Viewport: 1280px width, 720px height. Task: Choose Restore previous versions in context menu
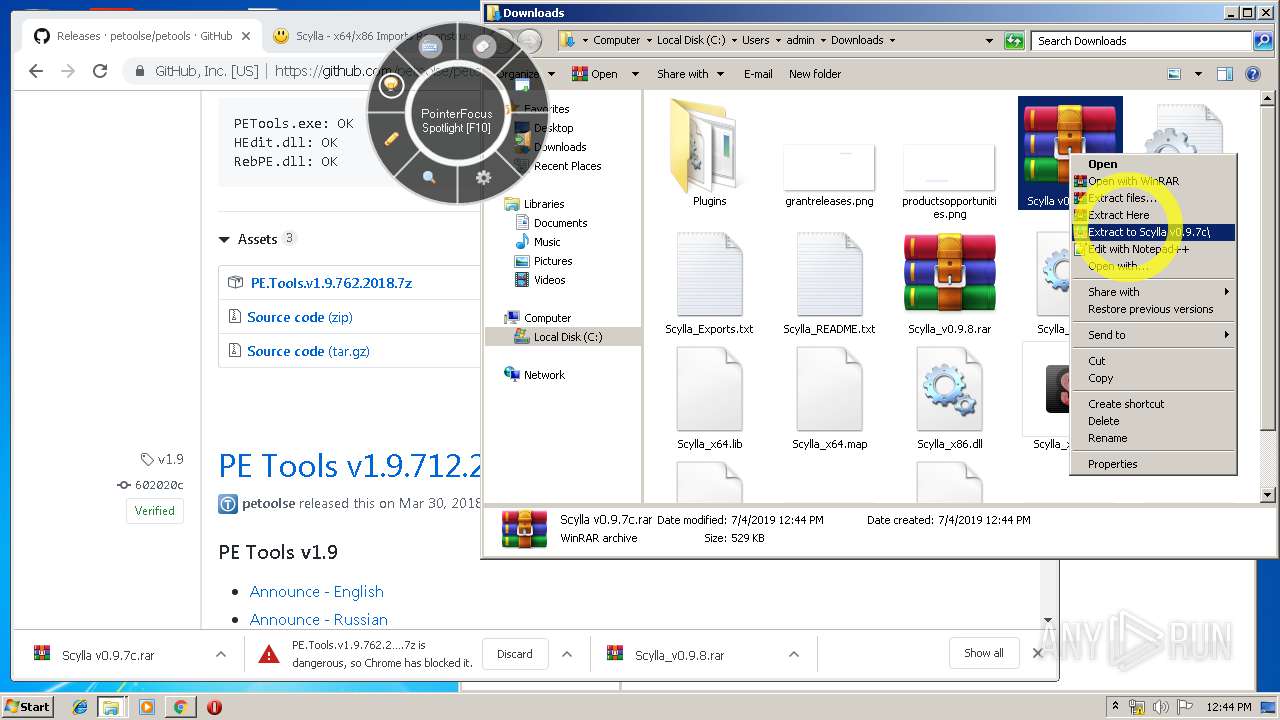(x=1154, y=309)
